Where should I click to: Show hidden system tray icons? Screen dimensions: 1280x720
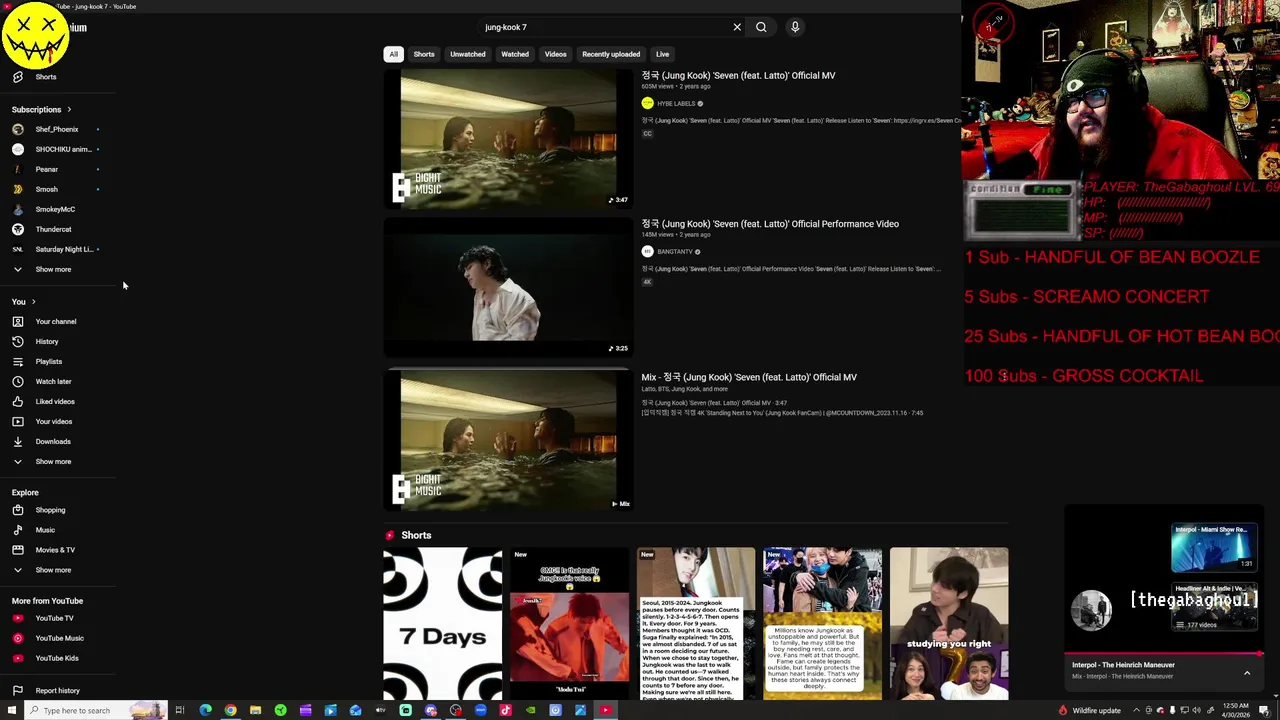(1136, 710)
